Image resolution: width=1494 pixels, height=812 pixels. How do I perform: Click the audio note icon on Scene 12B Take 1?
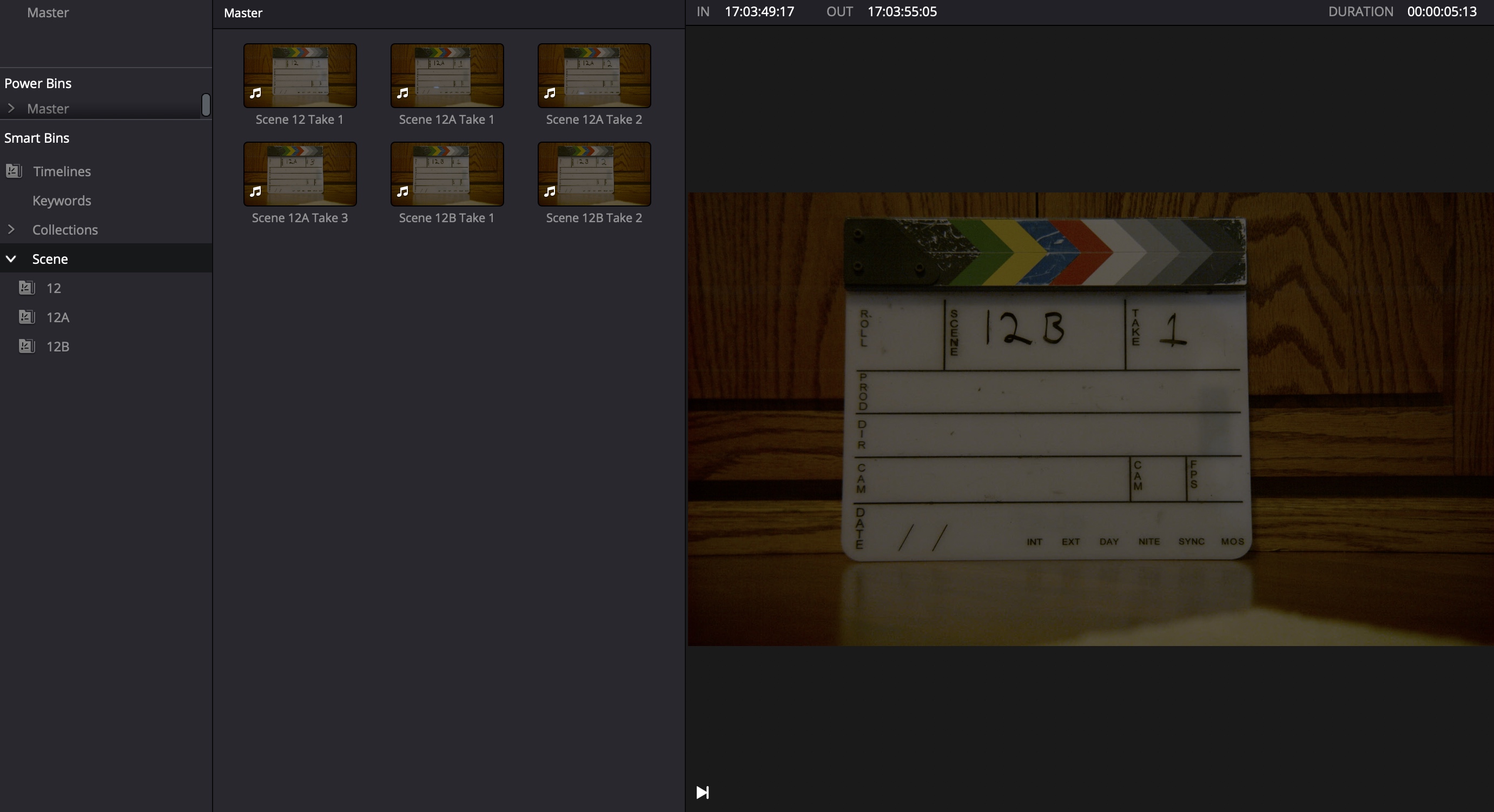point(403,191)
